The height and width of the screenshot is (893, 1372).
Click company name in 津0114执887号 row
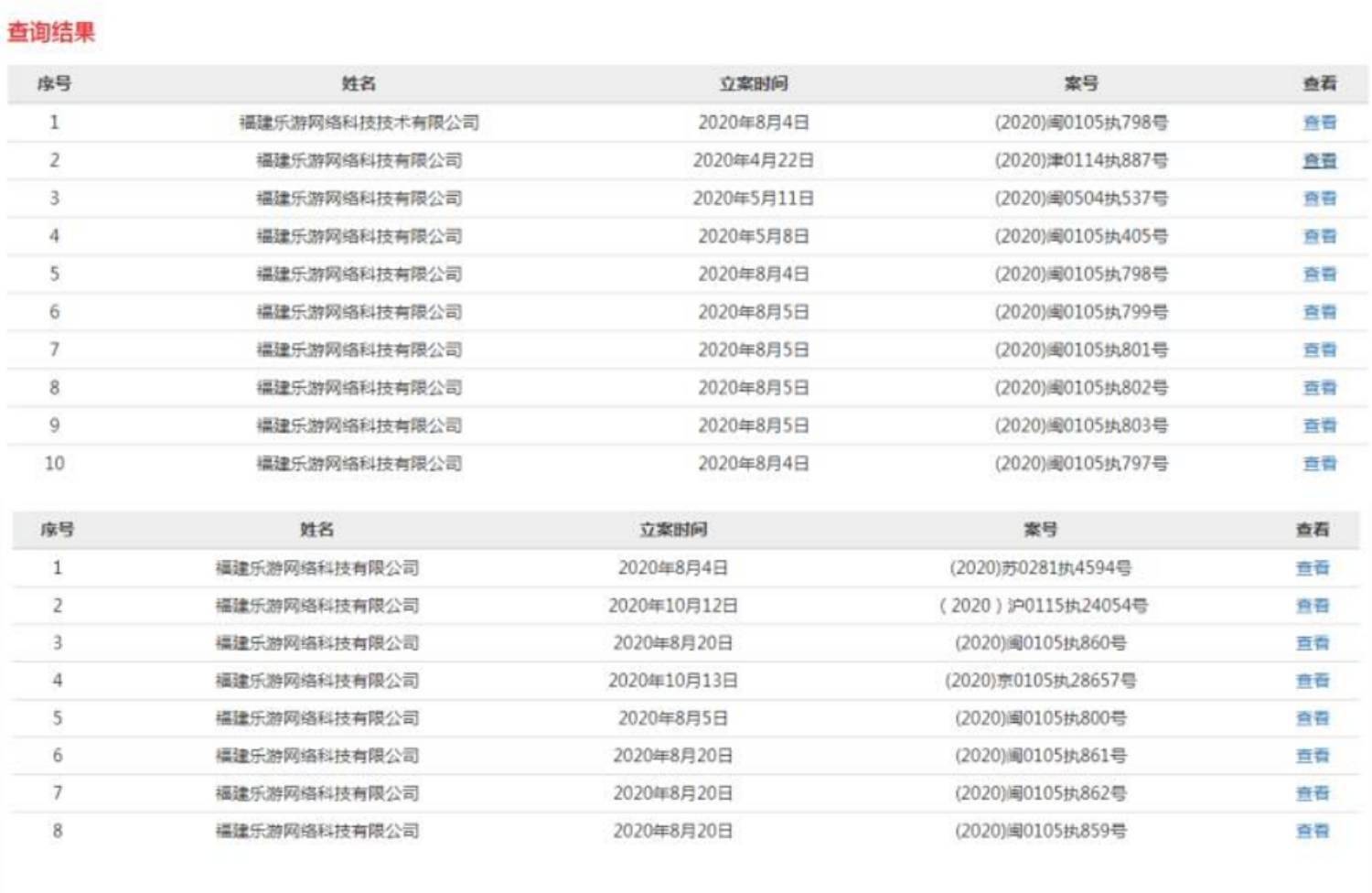click(359, 160)
